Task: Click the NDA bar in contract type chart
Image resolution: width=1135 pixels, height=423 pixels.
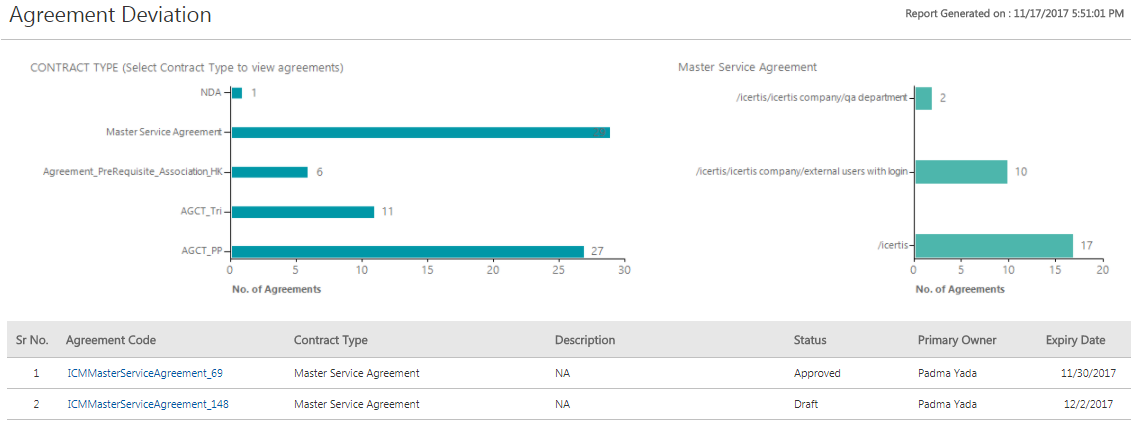Action: [236, 93]
